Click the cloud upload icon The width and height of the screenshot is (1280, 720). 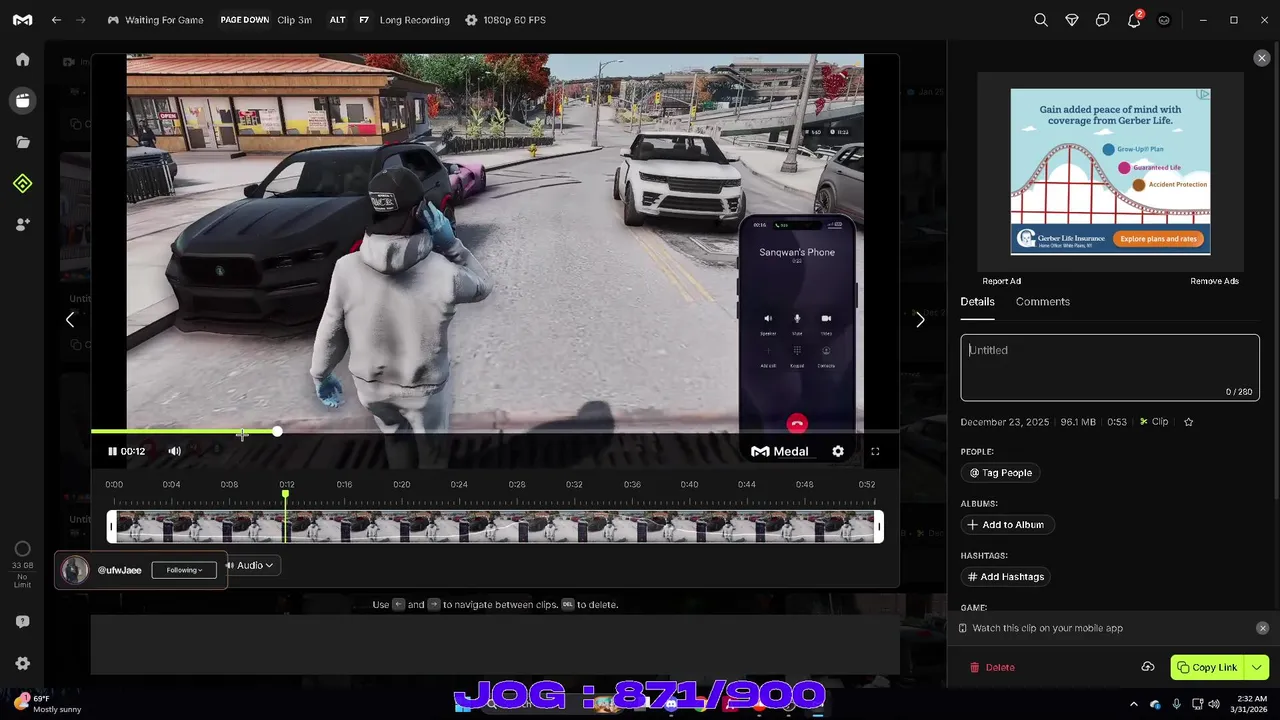click(x=1148, y=667)
